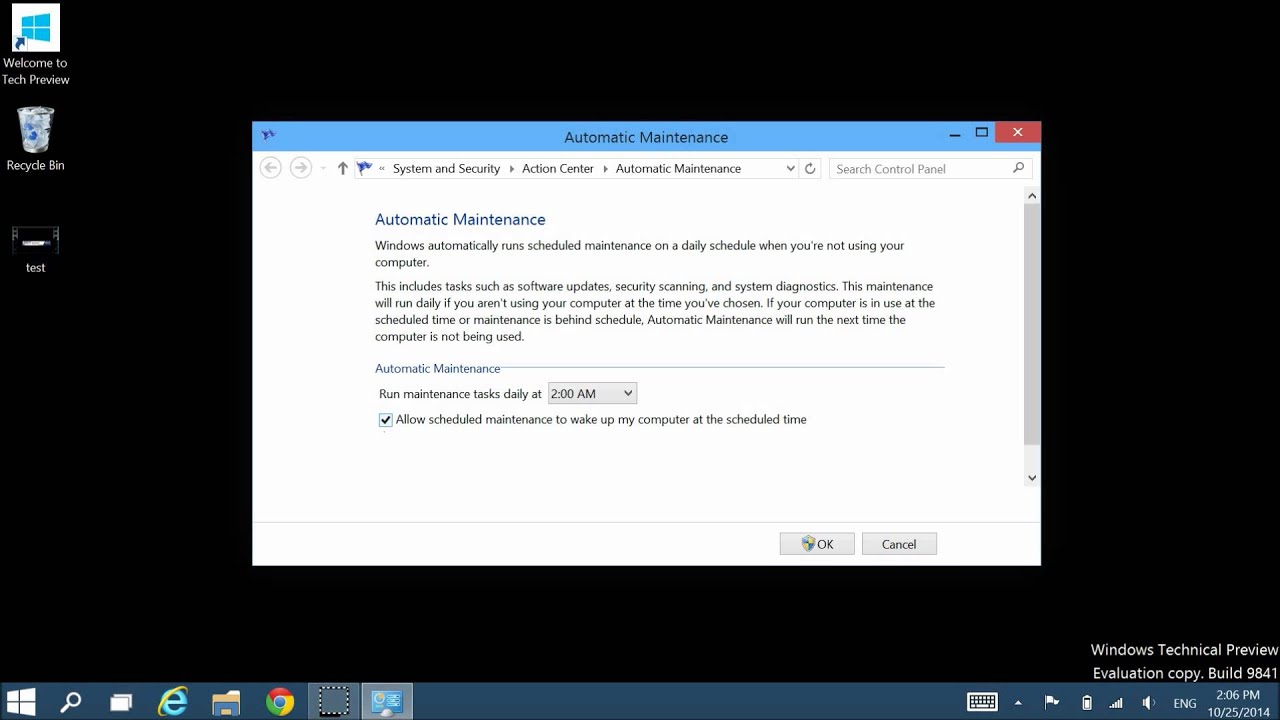Click System and Security breadcrumb

click(x=446, y=169)
